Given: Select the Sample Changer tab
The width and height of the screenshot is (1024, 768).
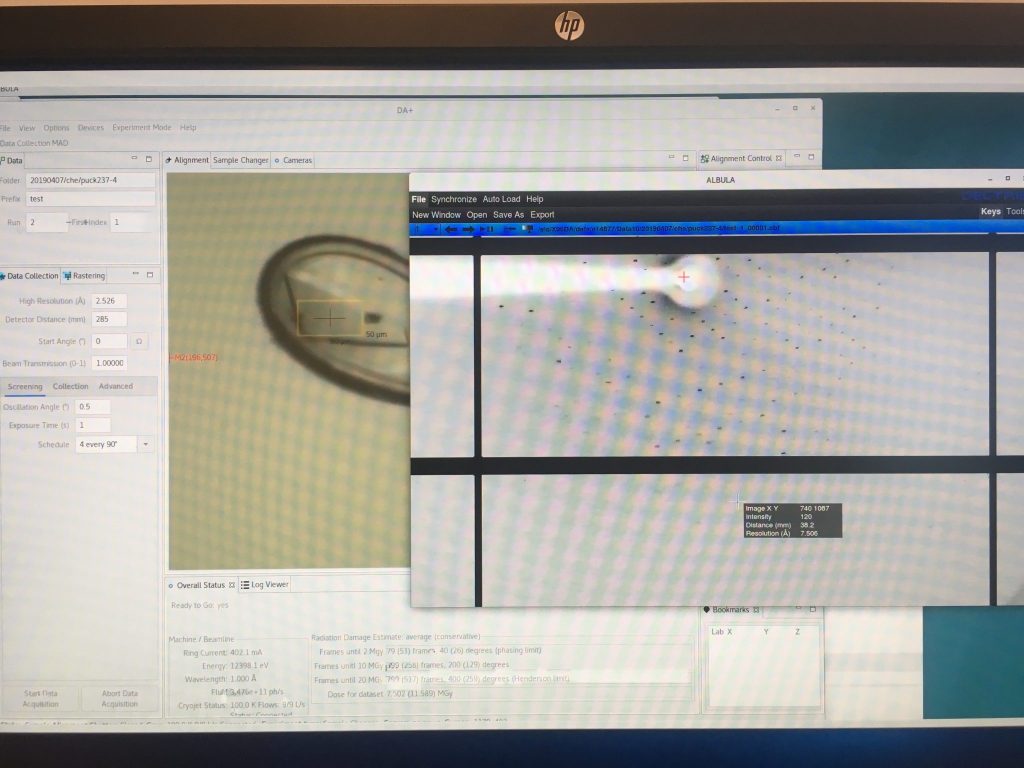Looking at the screenshot, I should [x=240, y=160].
